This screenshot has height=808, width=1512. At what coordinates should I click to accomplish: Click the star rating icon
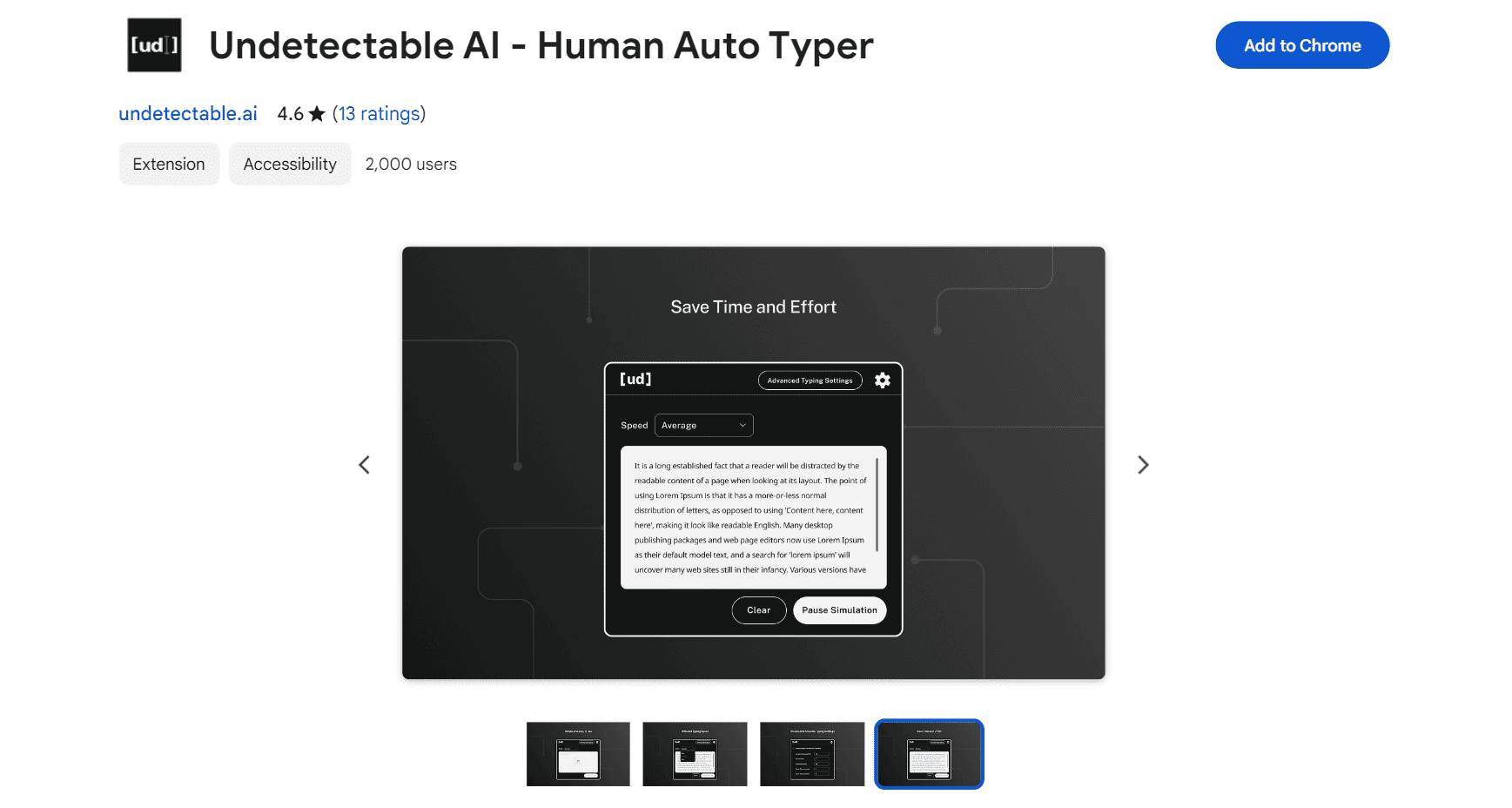317,114
